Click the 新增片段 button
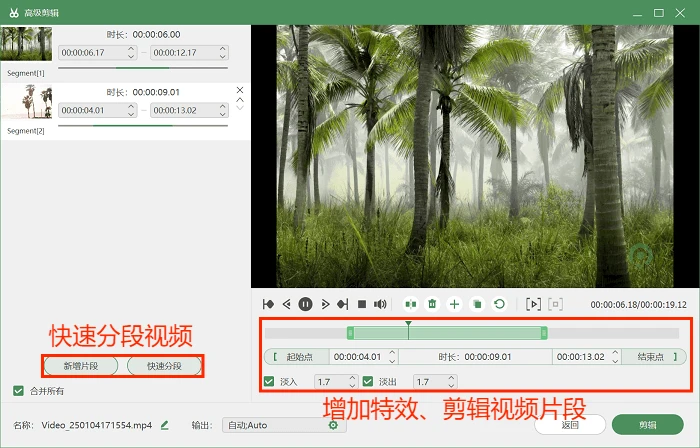Screen dimensions: 700x448 [81, 366]
